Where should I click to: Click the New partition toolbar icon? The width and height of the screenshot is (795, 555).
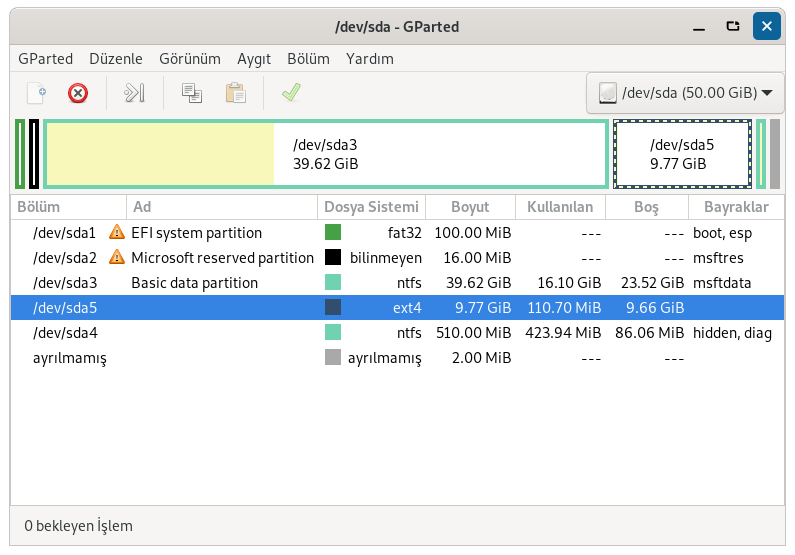point(37,93)
